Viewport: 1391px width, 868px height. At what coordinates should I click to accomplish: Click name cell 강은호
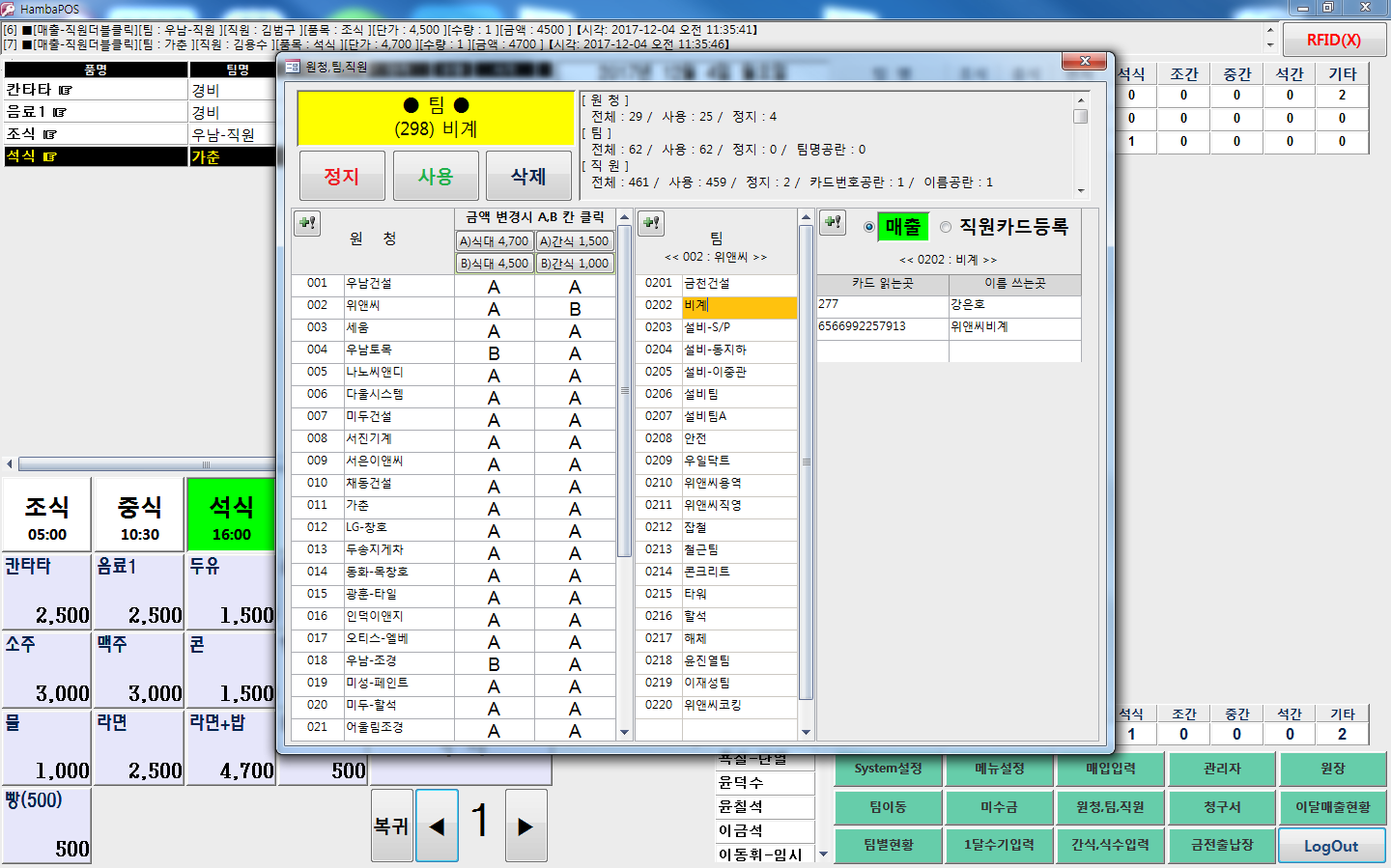coord(1014,305)
